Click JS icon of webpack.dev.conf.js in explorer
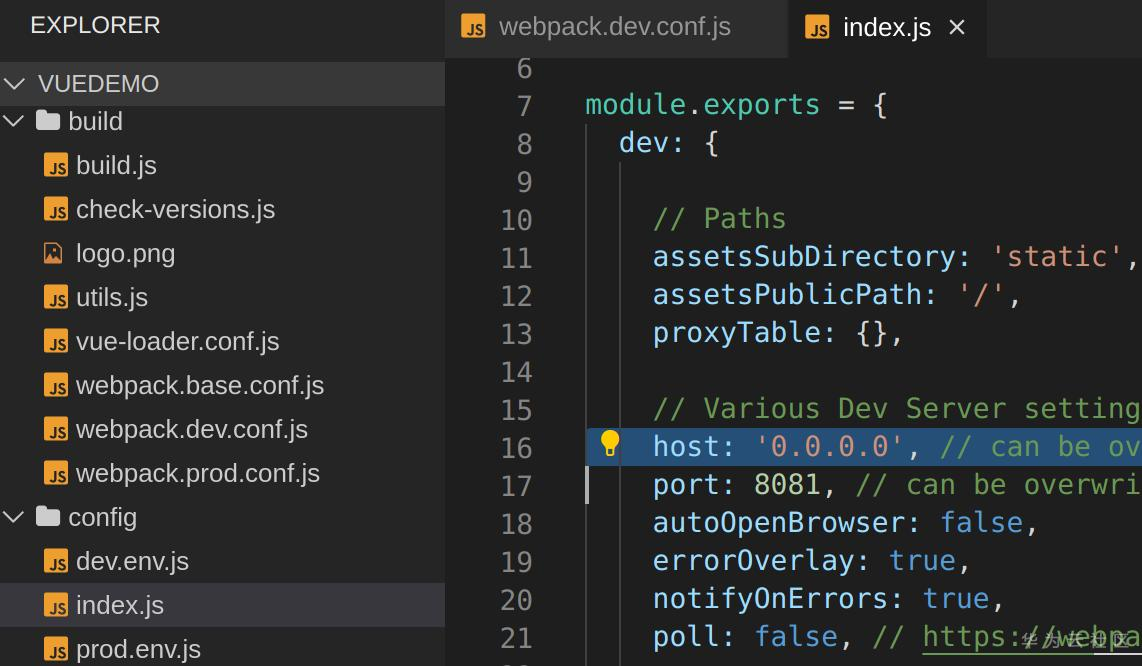Screen dimensions: 1142x666 point(56,429)
